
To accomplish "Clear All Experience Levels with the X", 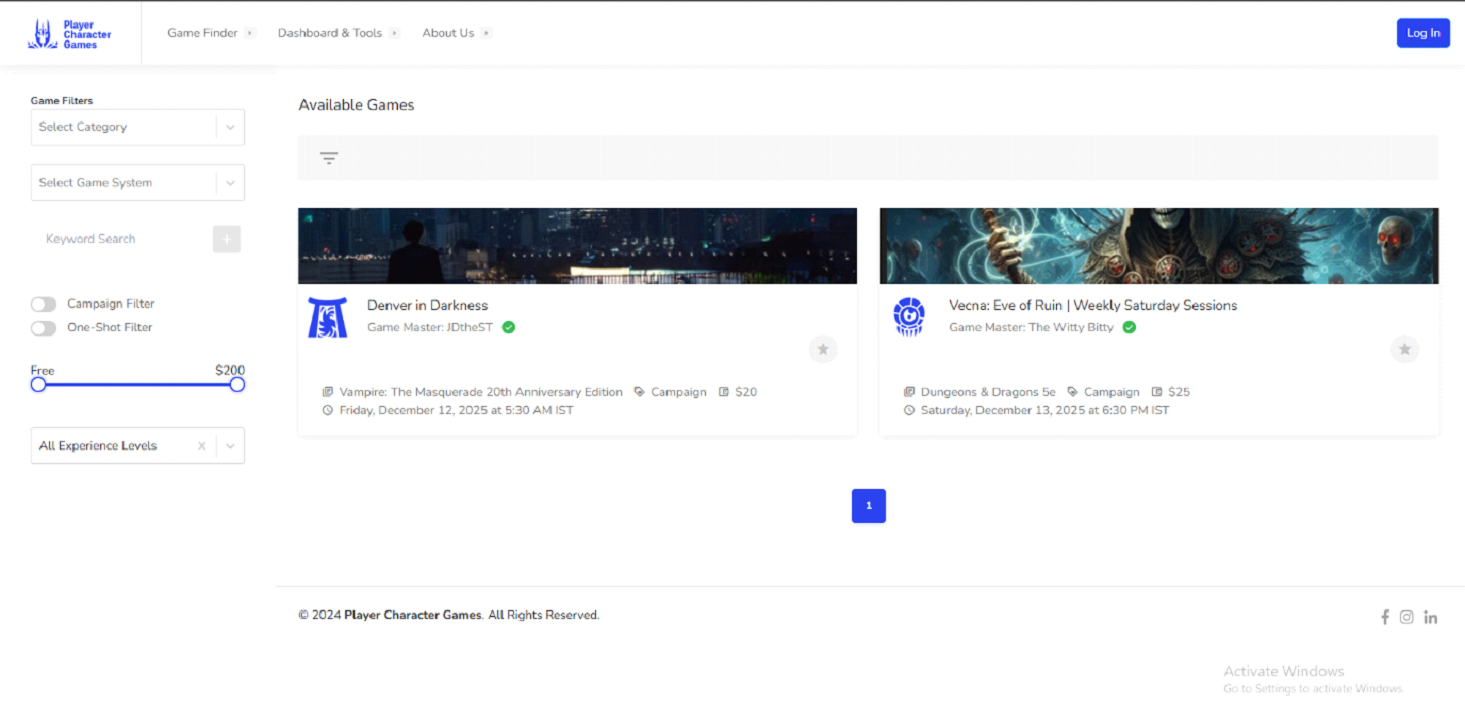I will click(x=201, y=445).
